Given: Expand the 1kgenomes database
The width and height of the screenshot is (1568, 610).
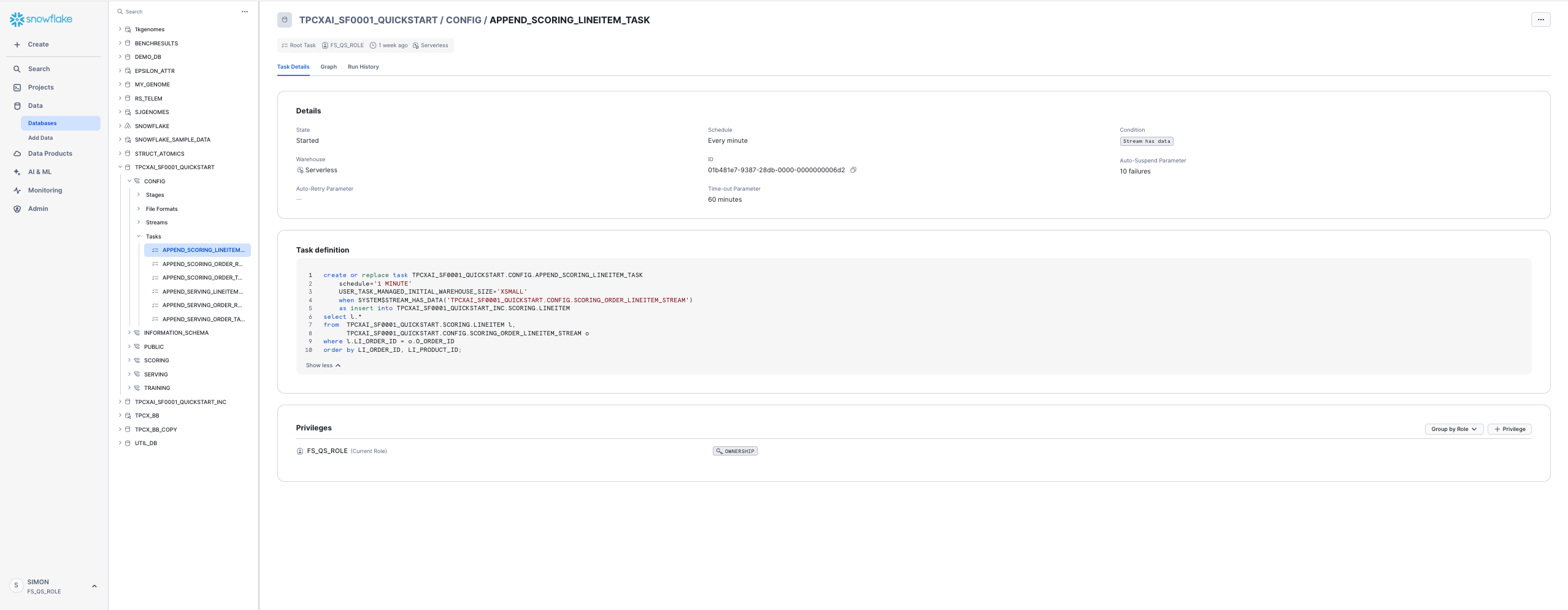Looking at the screenshot, I should (x=120, y=29).
